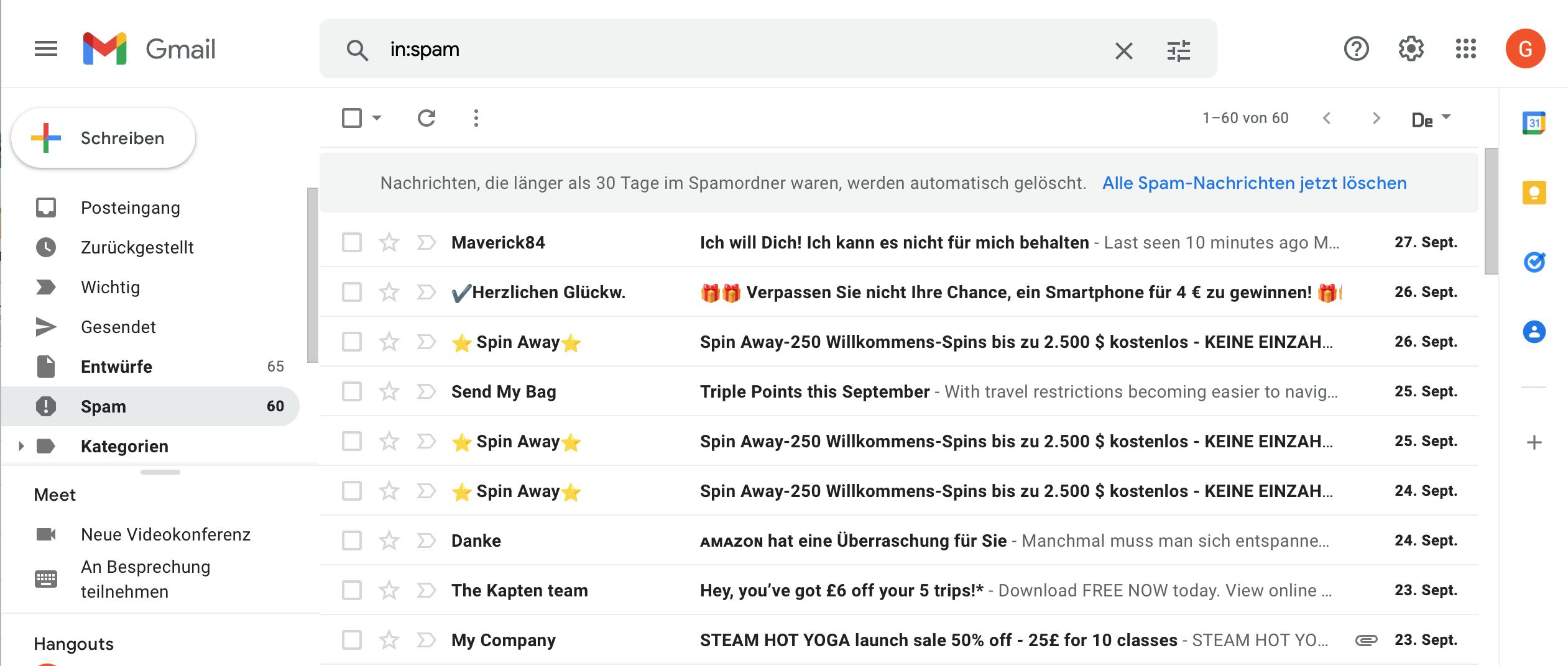Check the checkbox on the Danke email
1568x666 pixels.
coord(352,540)
